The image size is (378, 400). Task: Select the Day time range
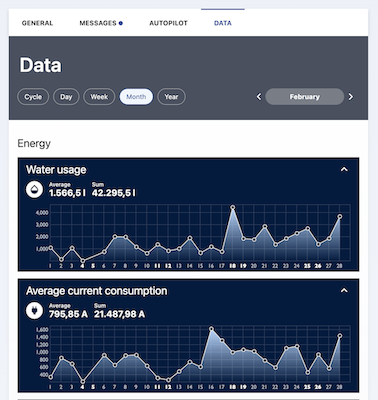(x=66, y=97)
